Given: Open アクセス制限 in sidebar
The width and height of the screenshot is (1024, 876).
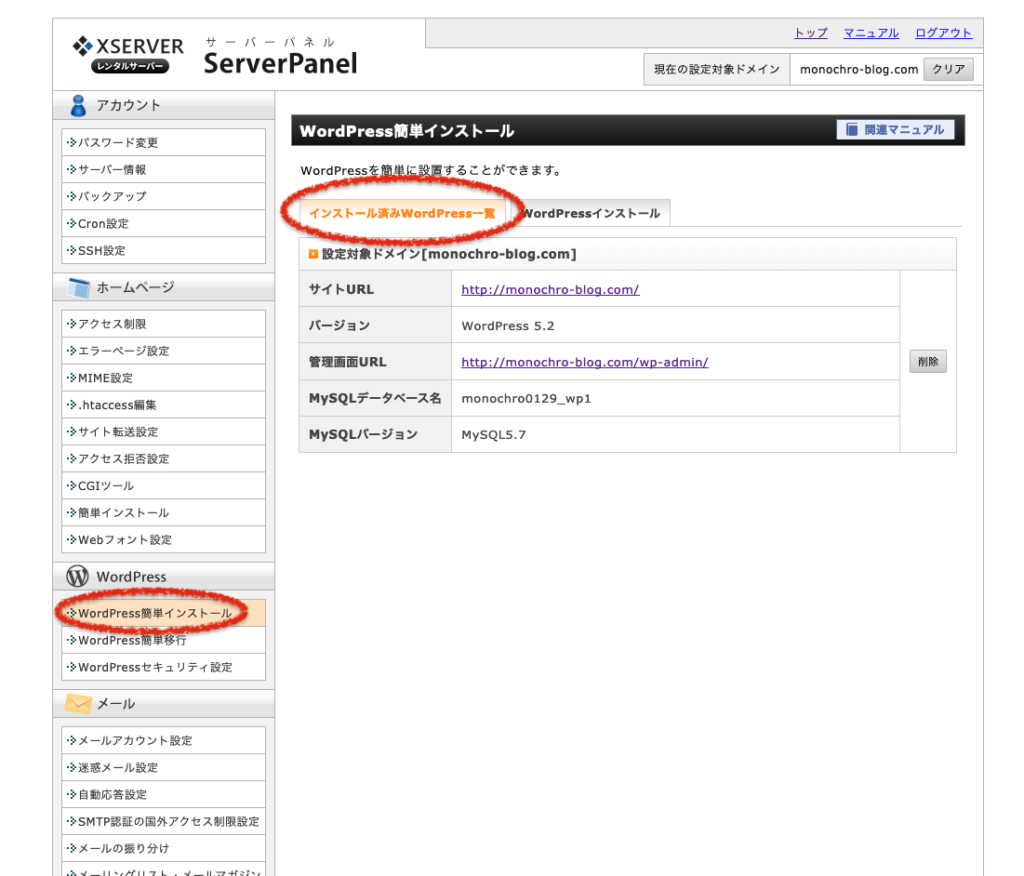Looking at the screenshot, I should coord(163,324).
